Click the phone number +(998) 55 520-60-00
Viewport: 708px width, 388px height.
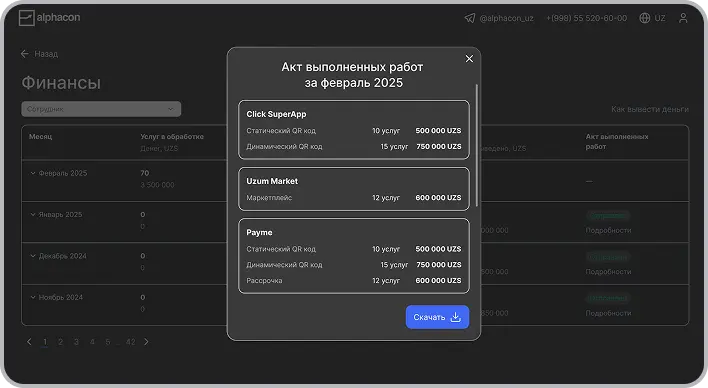pyautogui.click(x=587, y=18)
